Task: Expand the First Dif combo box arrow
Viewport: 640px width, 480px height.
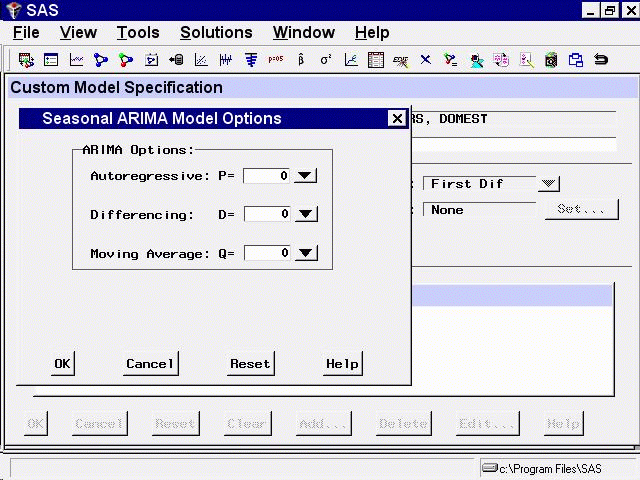Action: (x=548, y=184)
